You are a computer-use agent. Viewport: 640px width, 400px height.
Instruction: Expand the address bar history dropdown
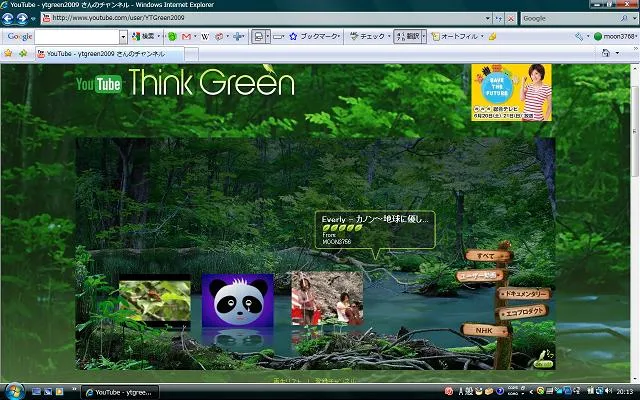click(488, 18)
